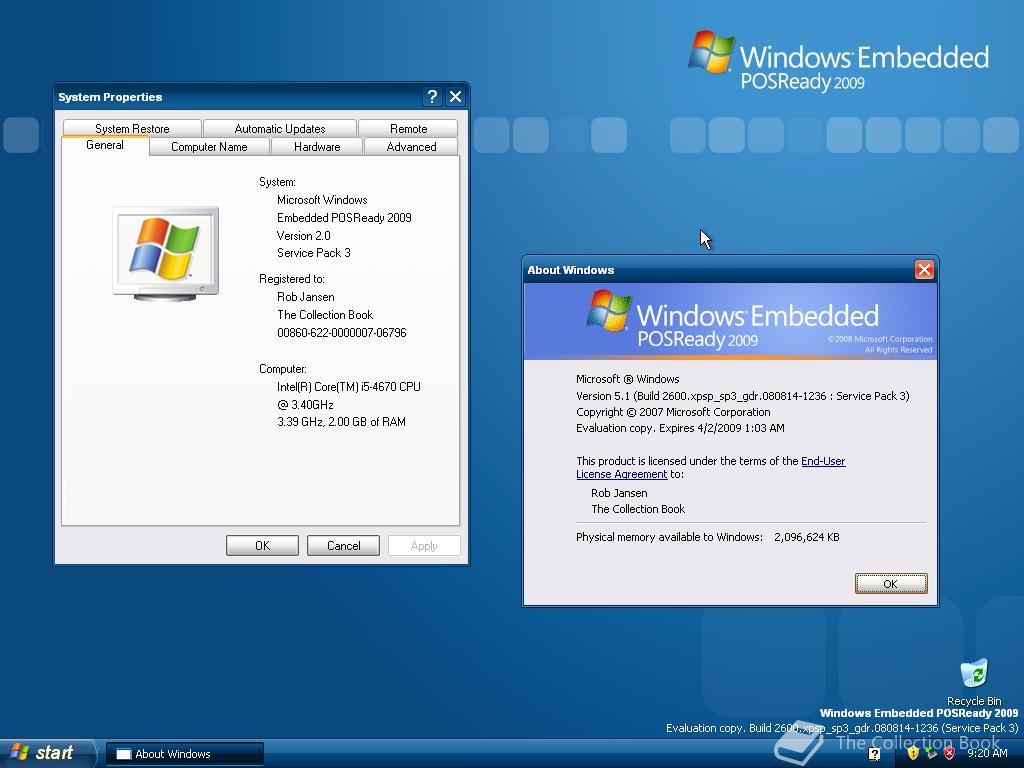Click the Windows monitor logo in System Properties
The image size is (1024, 768).
click(165, 254)
